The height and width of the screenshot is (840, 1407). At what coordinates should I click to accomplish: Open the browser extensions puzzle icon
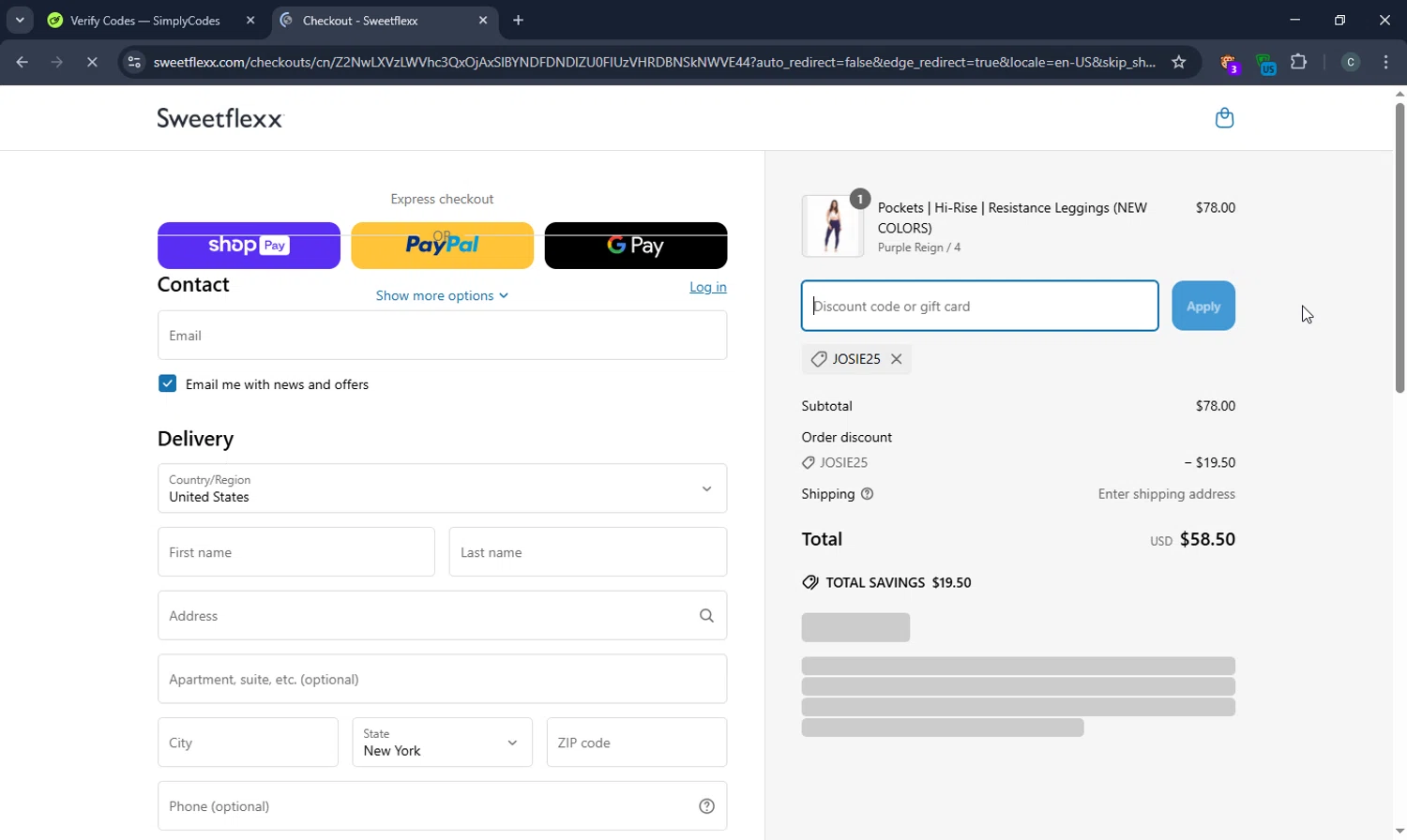[1298, 62]
